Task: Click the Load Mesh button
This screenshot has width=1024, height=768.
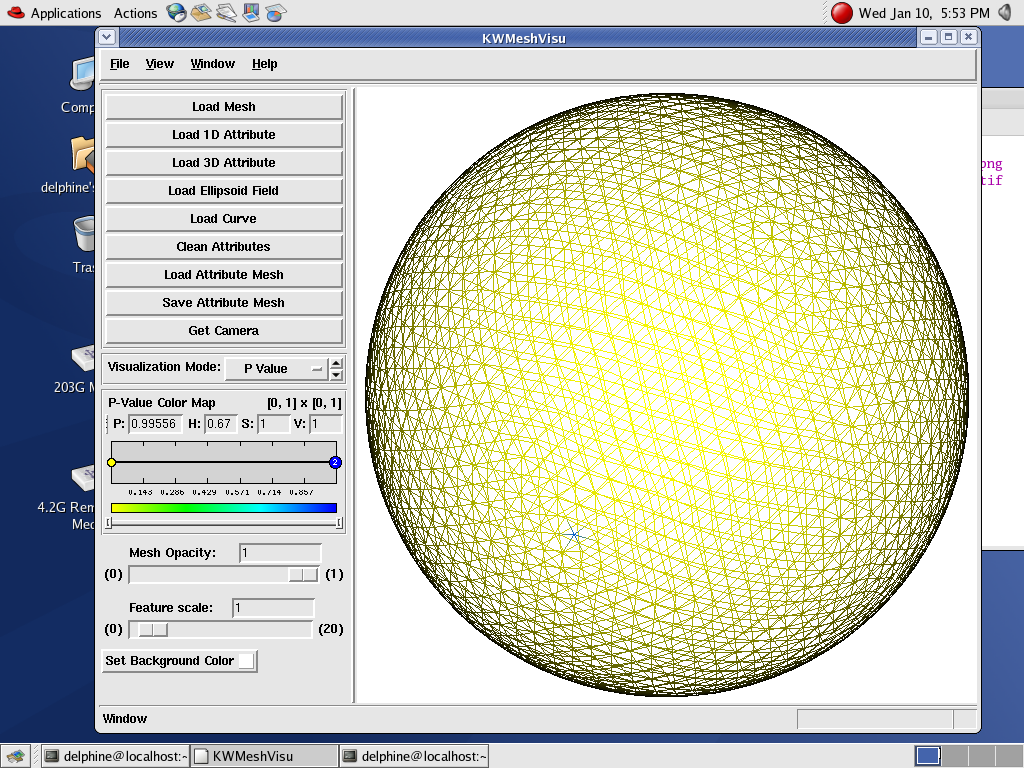Action: 224,107
